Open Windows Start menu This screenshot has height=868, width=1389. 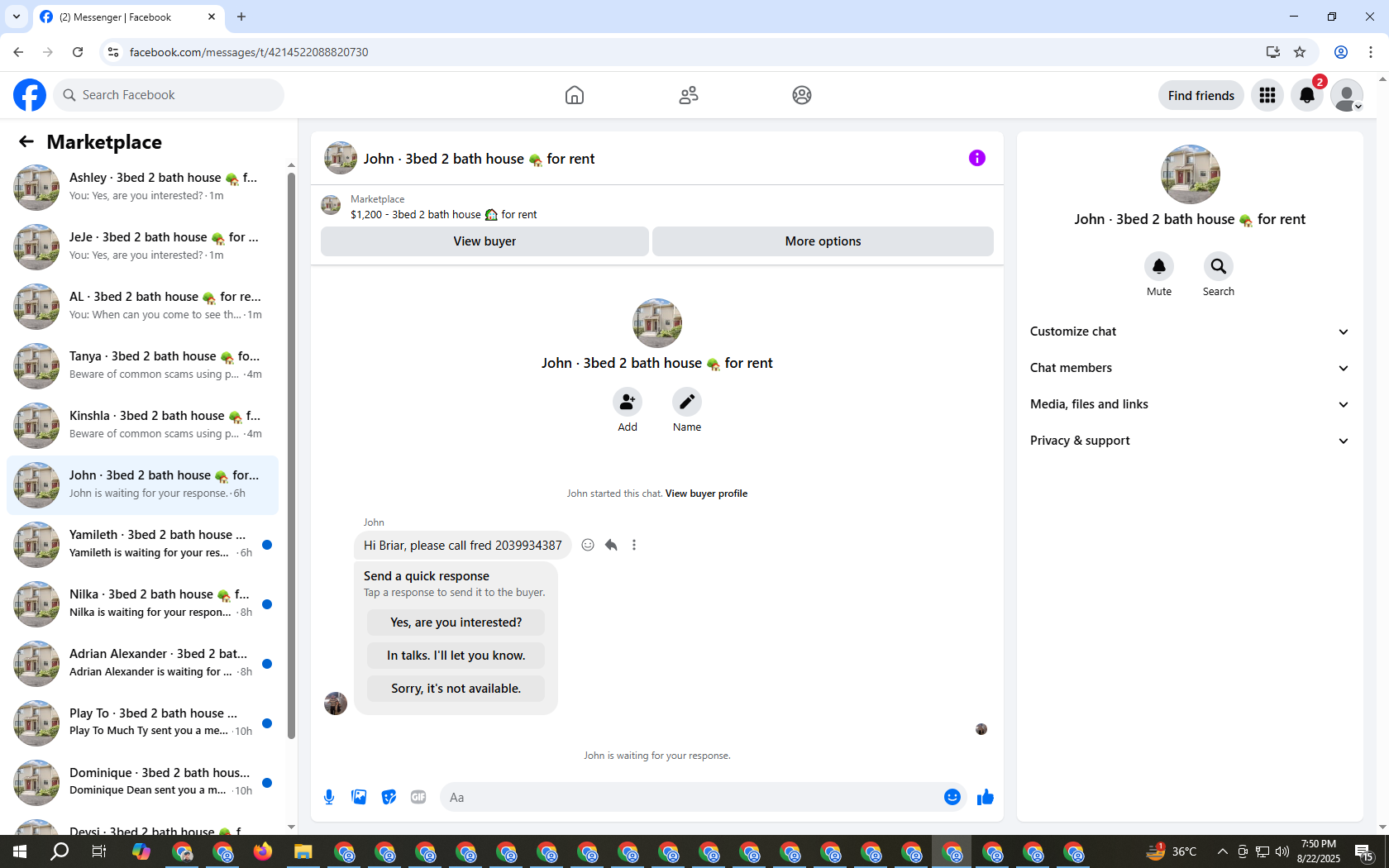click(x=20, y=851)
